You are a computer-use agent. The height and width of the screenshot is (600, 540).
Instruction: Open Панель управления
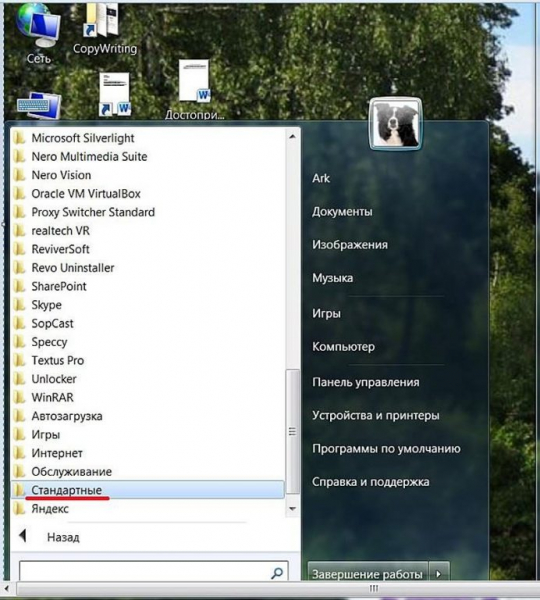365,382
